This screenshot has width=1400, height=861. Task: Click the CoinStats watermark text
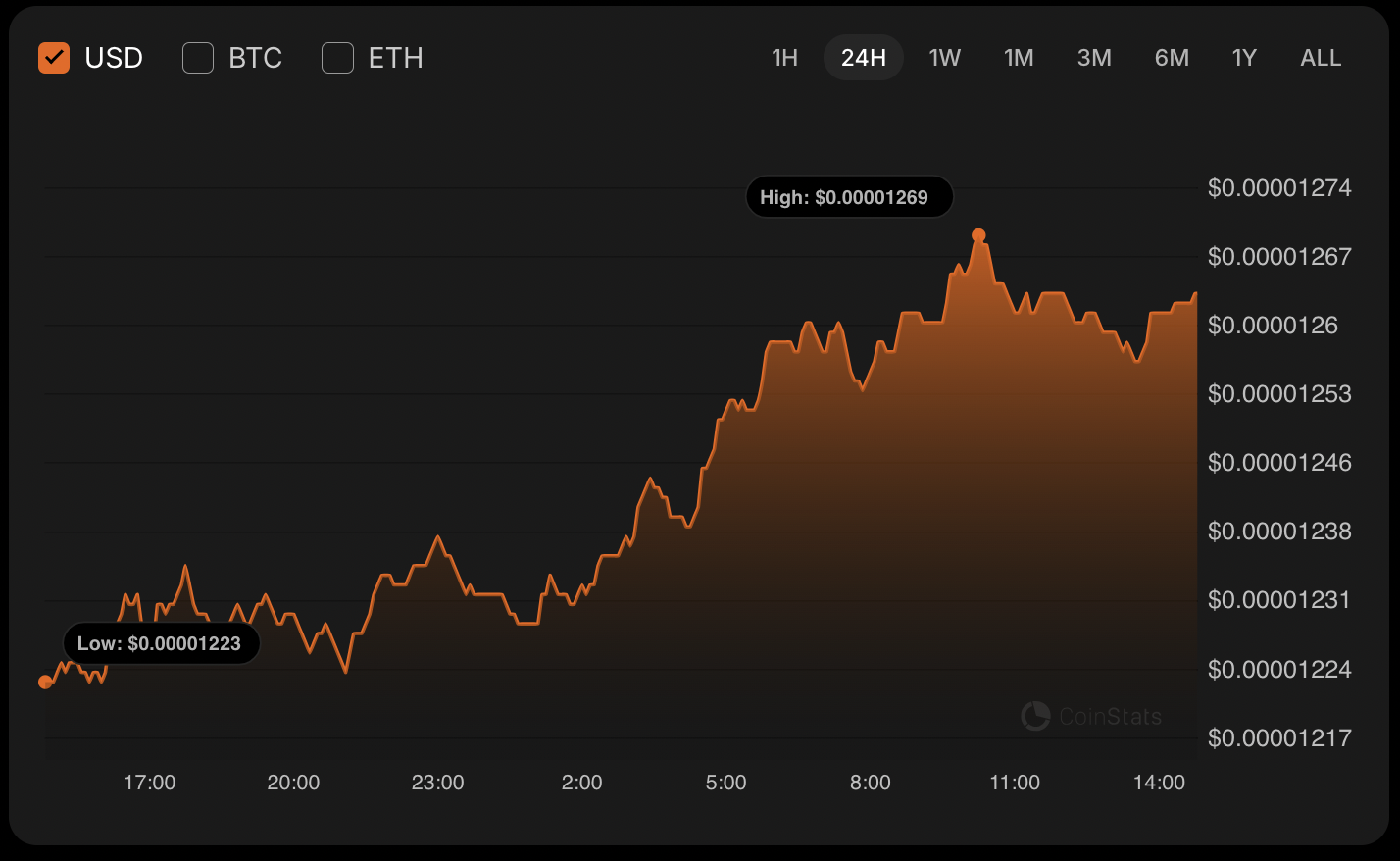point(1110,717)
